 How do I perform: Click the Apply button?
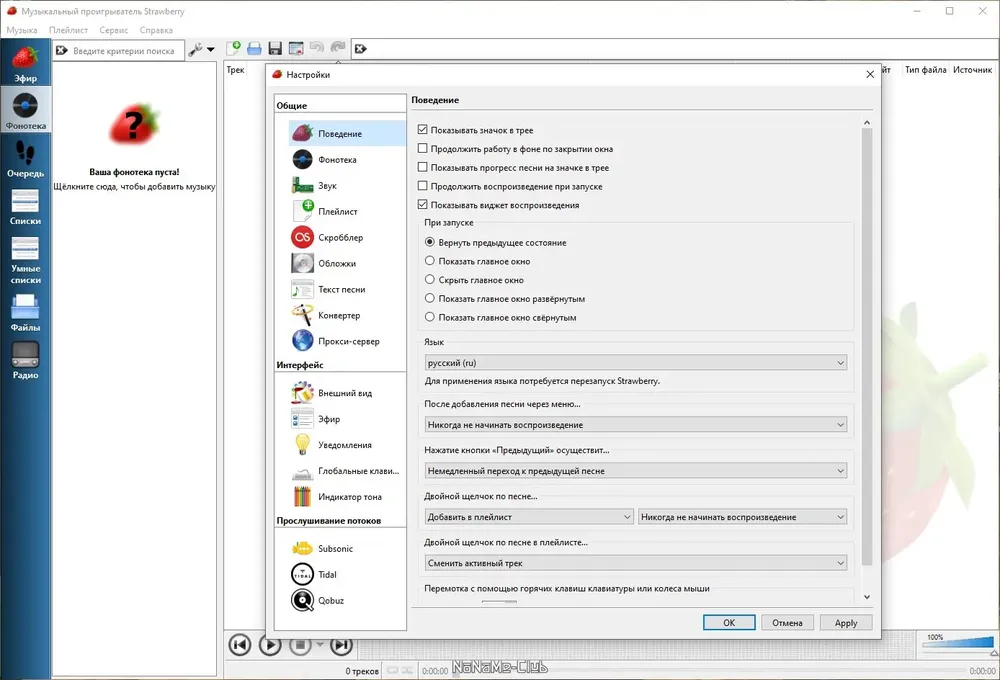click(x=846, y=623)
